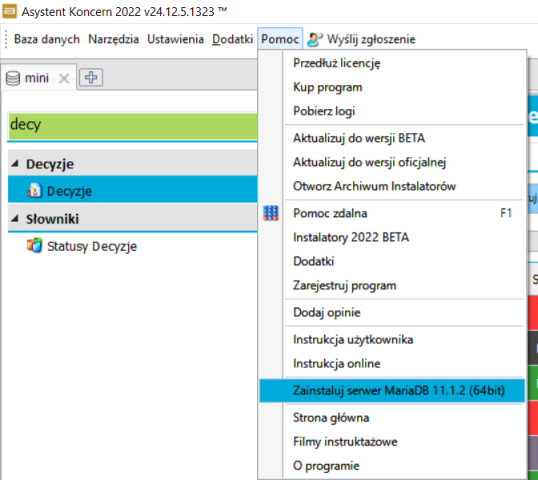Open the Narzędzia menu
Image resolution: width=538 pixels, height=480 pixels.
(x=114, y=39)
